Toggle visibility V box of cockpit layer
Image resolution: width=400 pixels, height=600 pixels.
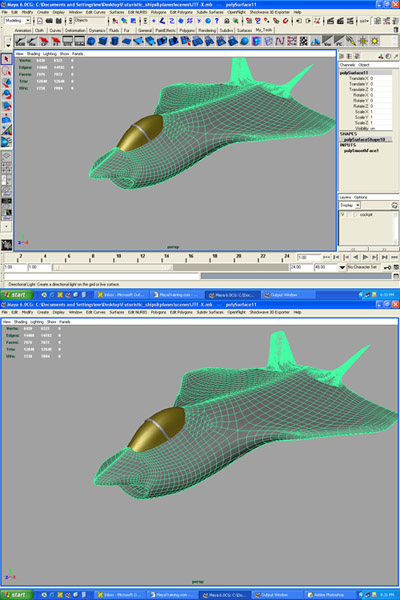[343, 215]
